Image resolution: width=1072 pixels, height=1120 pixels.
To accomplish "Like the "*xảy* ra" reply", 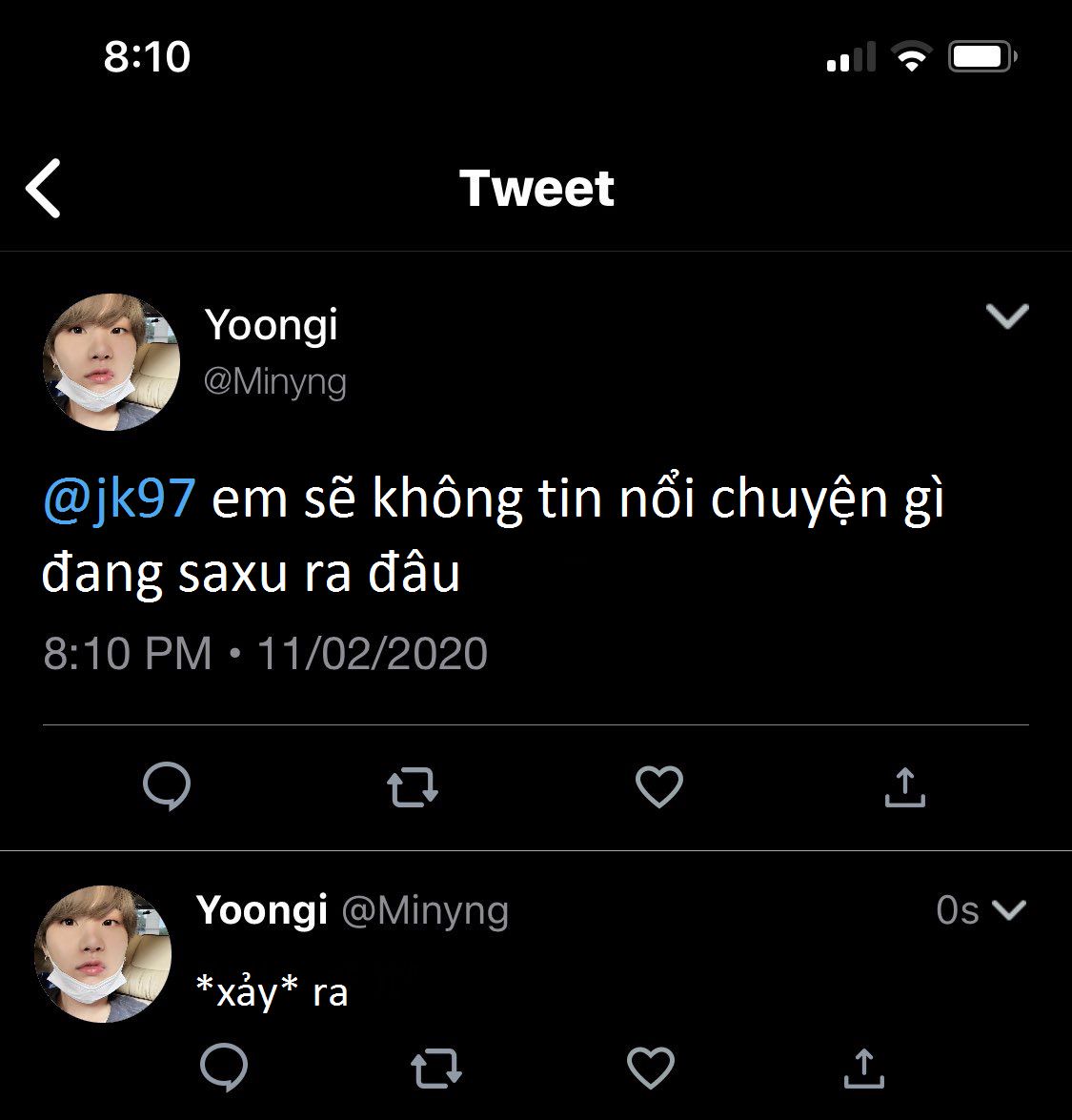I will (651, 1067).
